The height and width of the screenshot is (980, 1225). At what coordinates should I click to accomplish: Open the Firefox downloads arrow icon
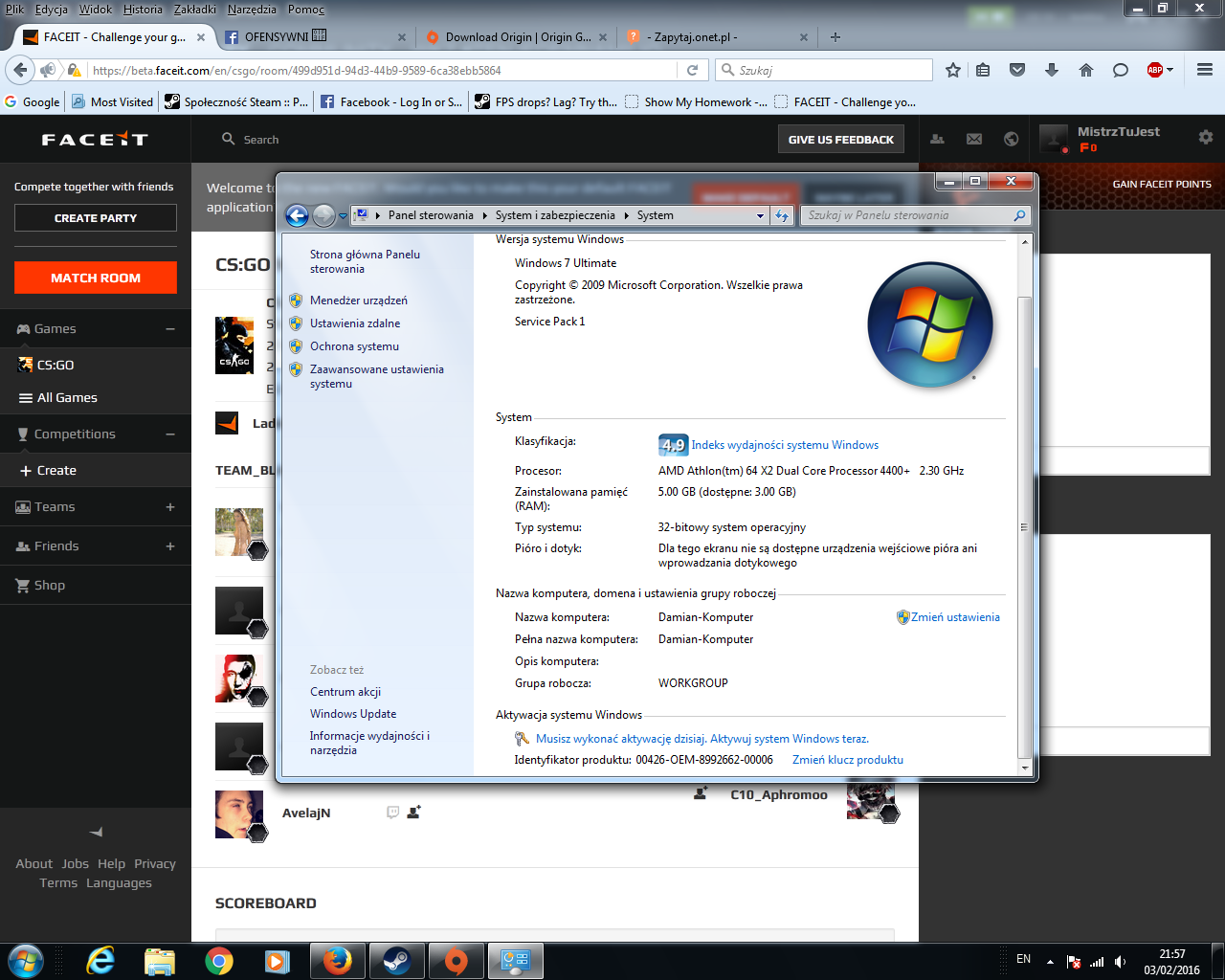point(1051,70)
